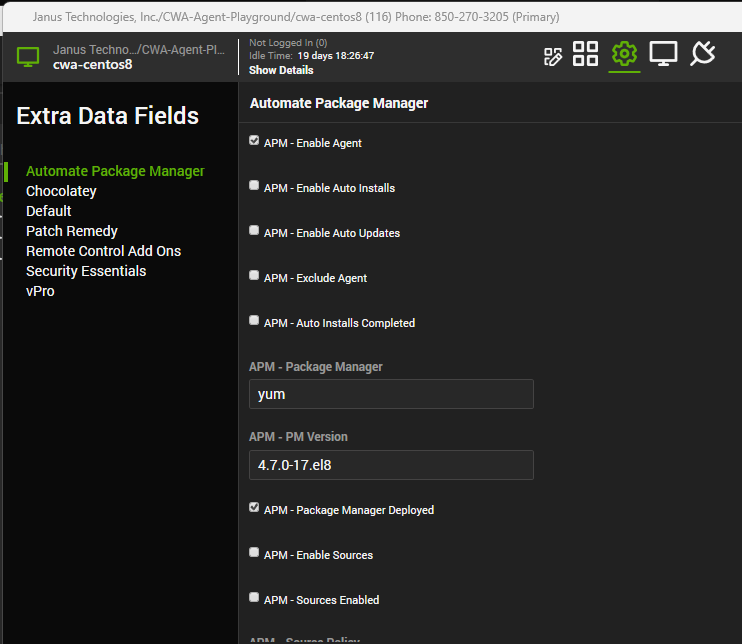Uncheck APM - Enable Agent checkbox
This screenshot has width=742, height=644.
coord(254,141)
